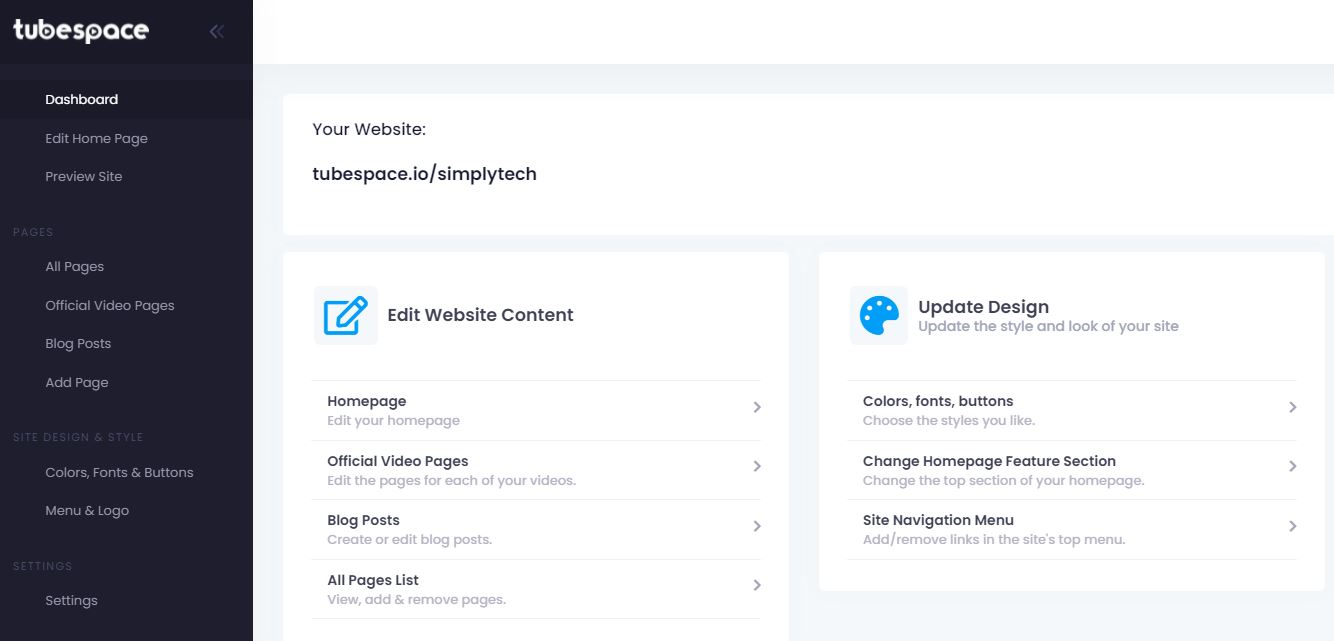Select Preview Site in the sidebar

coord(84,176)
